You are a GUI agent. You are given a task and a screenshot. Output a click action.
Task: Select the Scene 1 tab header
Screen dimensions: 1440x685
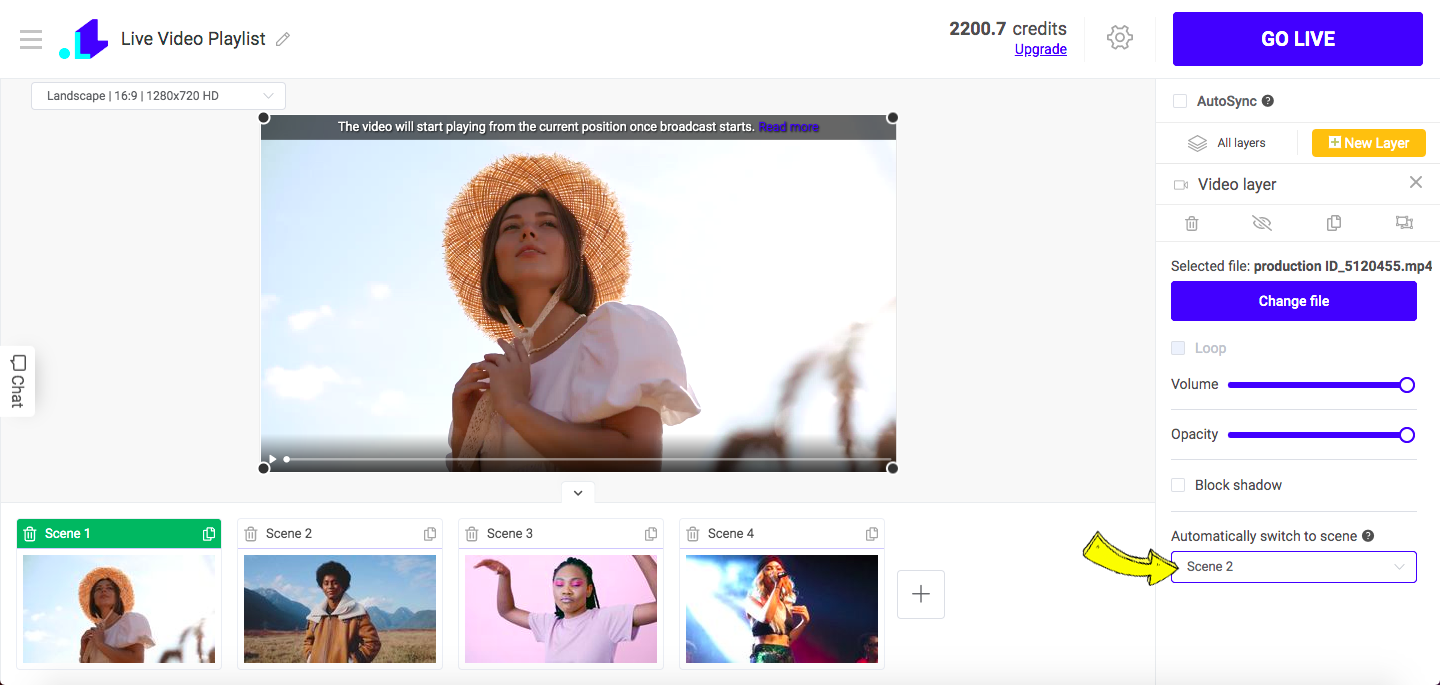pyautogui.click(x=119, y=534)
